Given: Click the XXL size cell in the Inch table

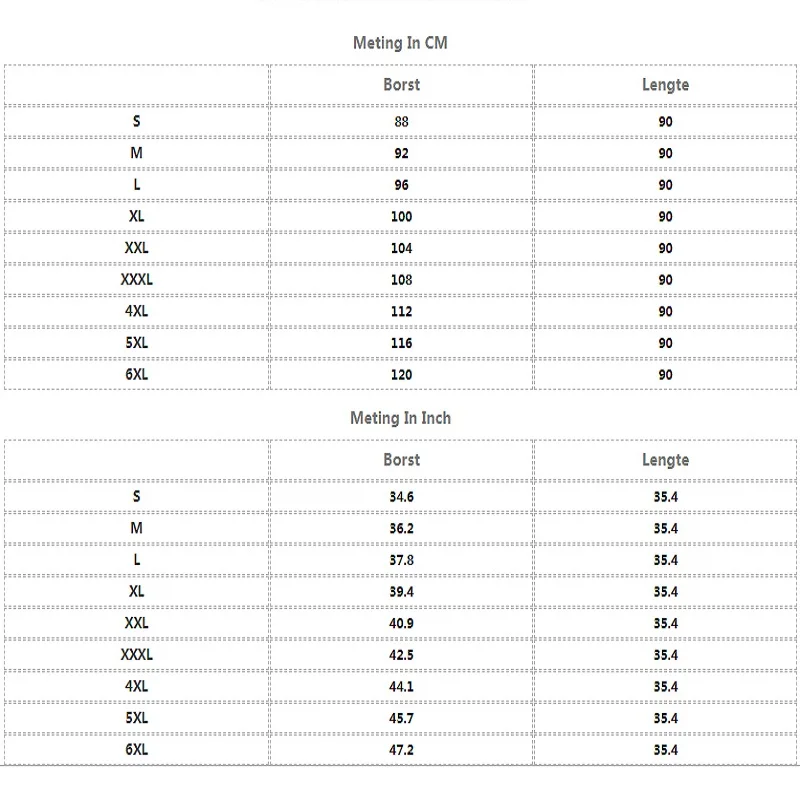Looking at the screenshot, I should pos(137,623).
